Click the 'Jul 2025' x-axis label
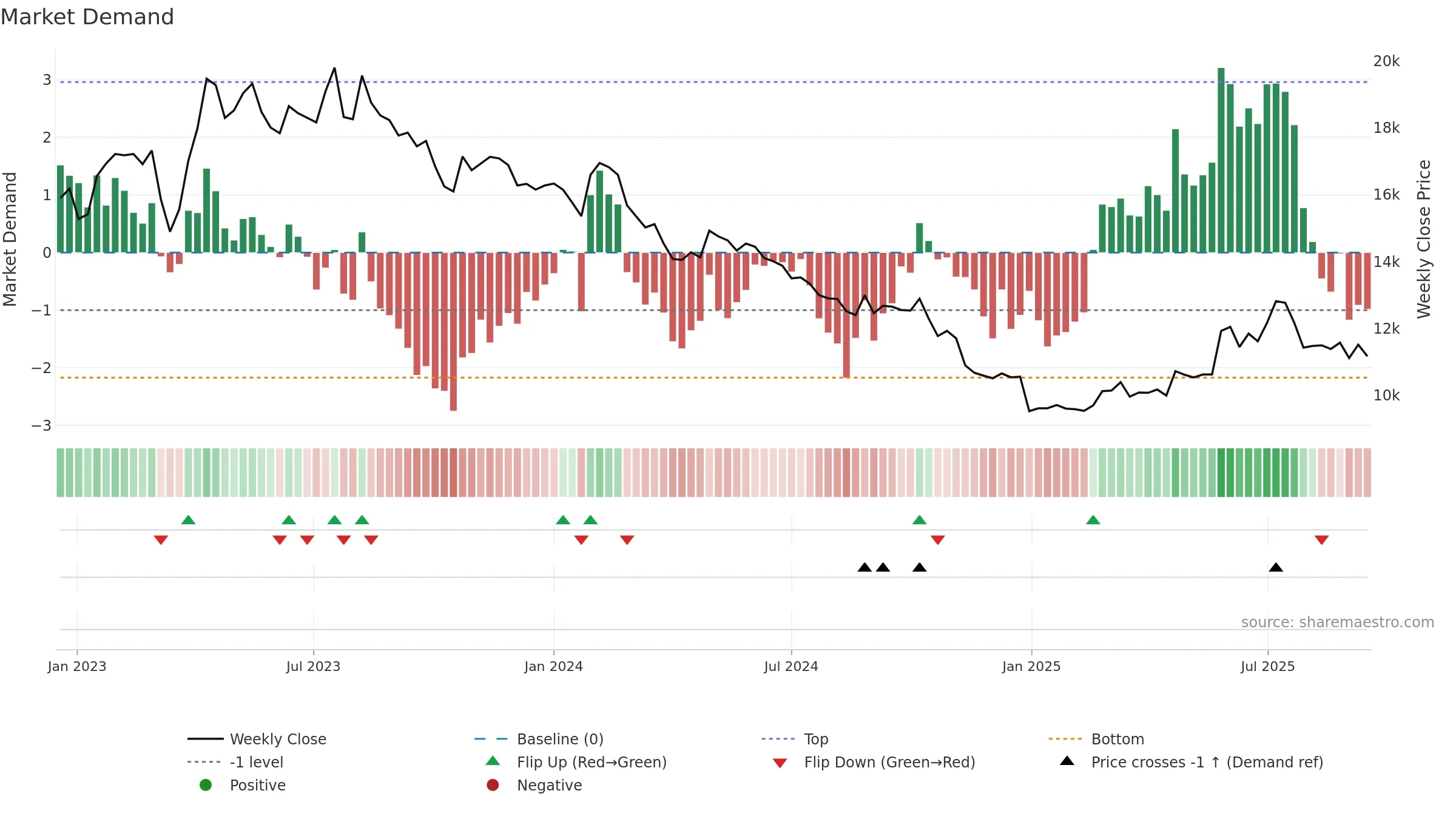Image resolution: width=1456 pixels, height=819 pixels. [1268, 666]
